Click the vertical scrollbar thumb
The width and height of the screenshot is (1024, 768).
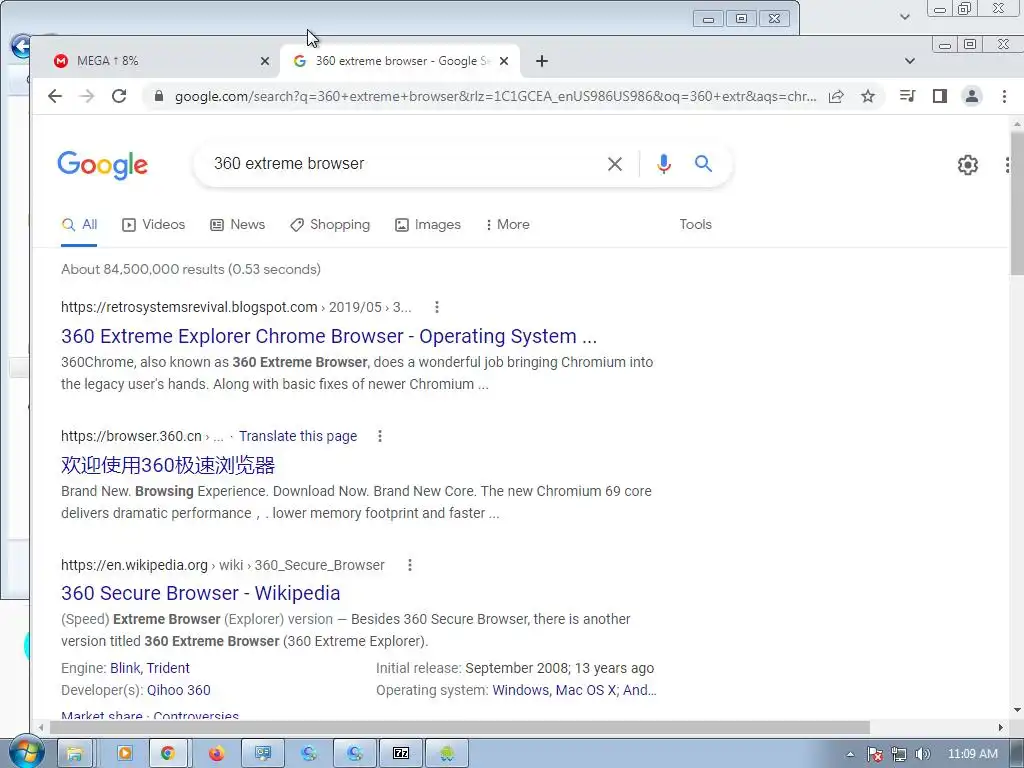(x=1017, y=202)
